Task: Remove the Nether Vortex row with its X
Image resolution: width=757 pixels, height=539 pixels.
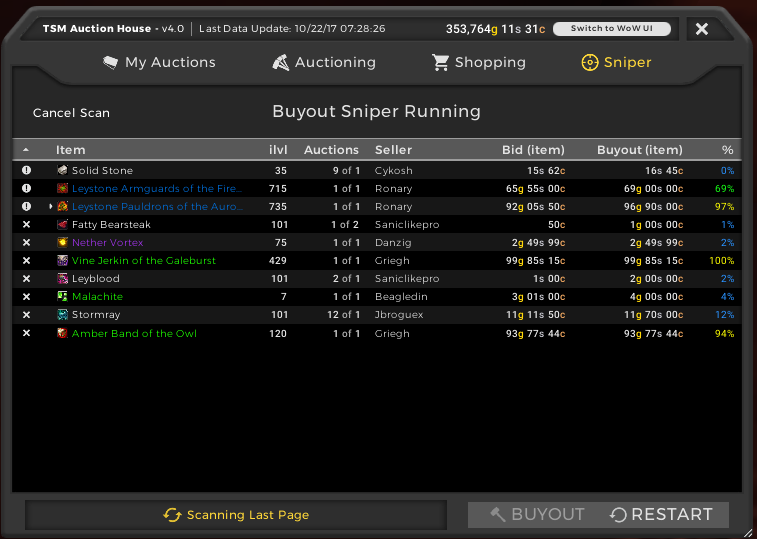Action: point(26,242)
